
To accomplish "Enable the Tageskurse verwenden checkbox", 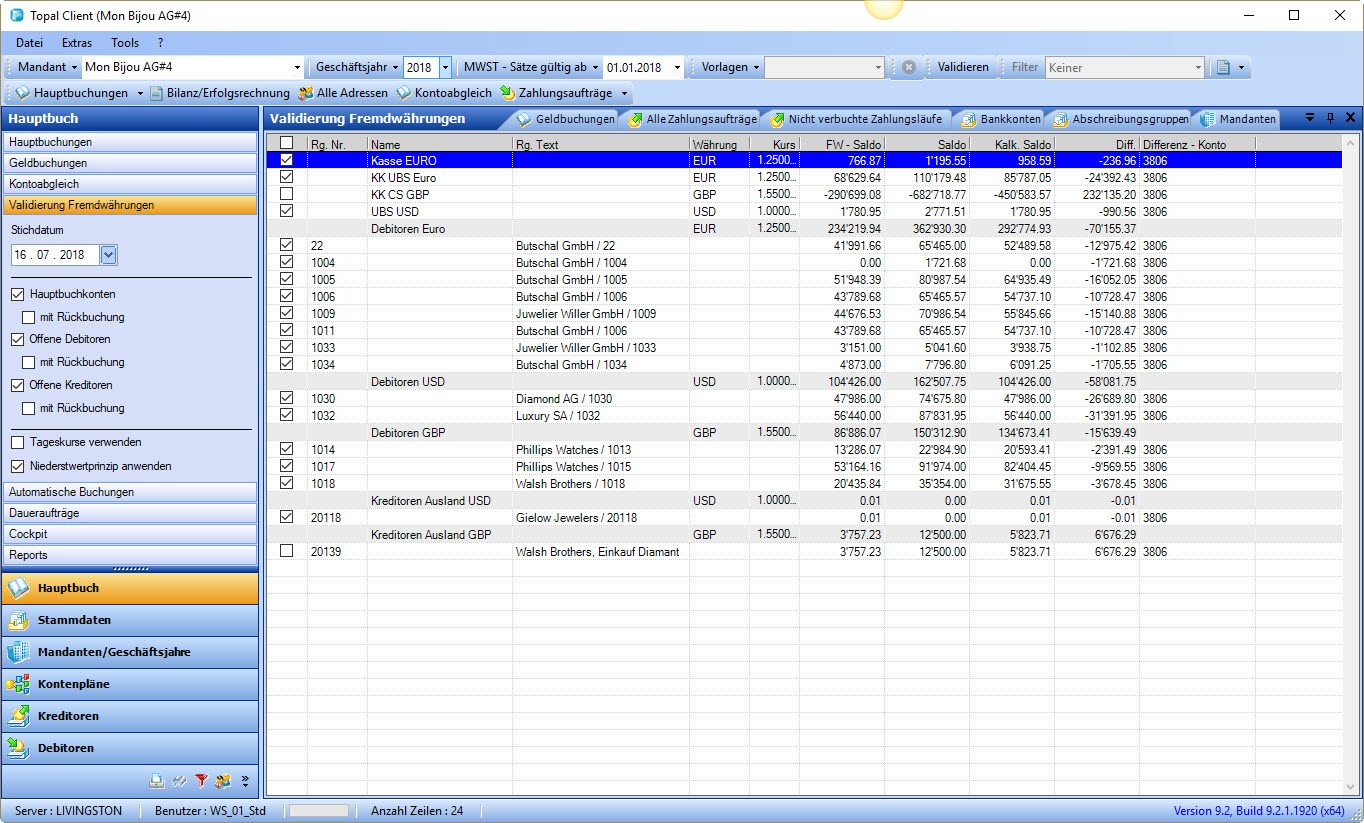I will click(18, 442).
